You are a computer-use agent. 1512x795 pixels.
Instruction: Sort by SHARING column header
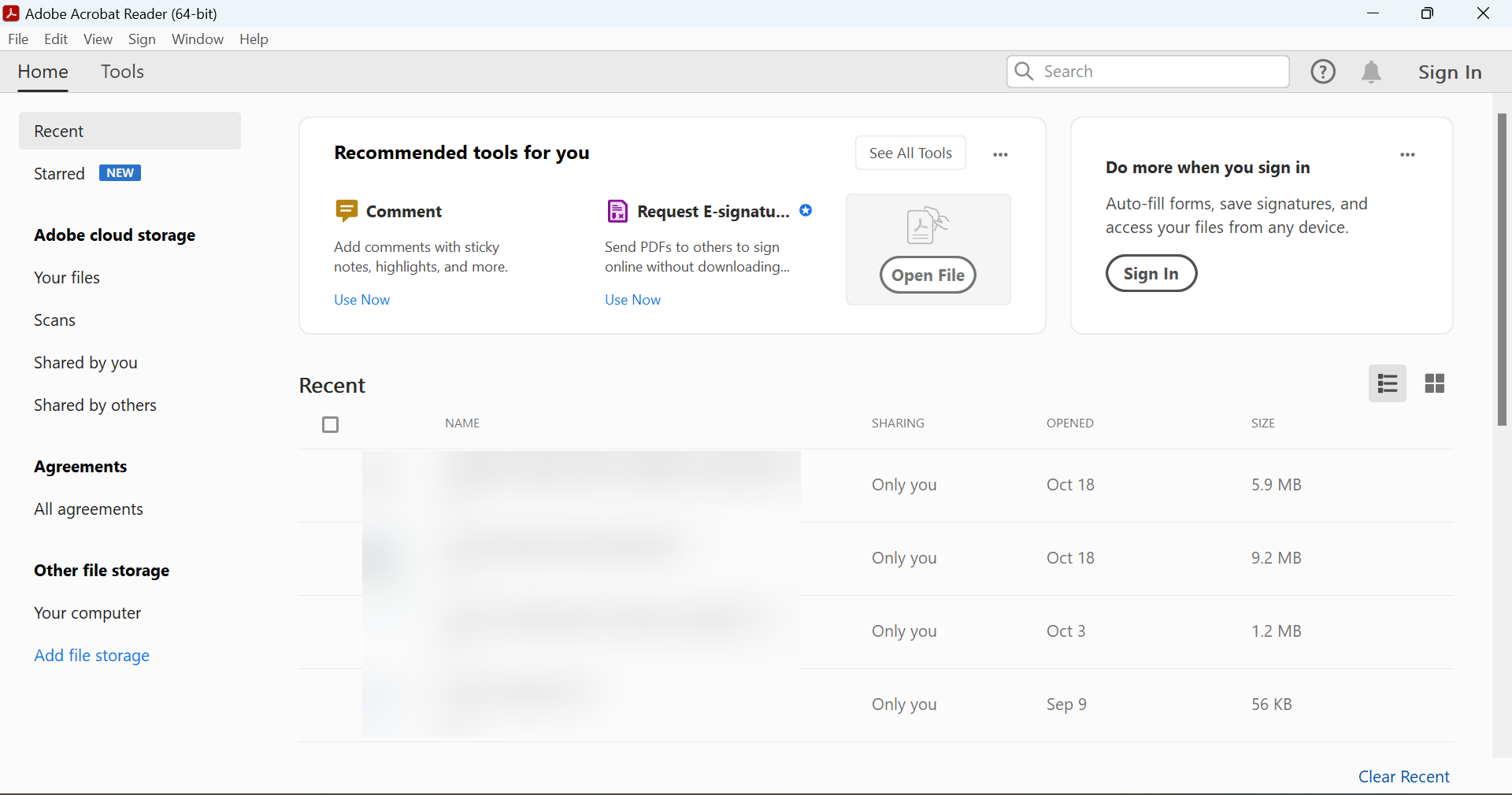click(898, 423)
